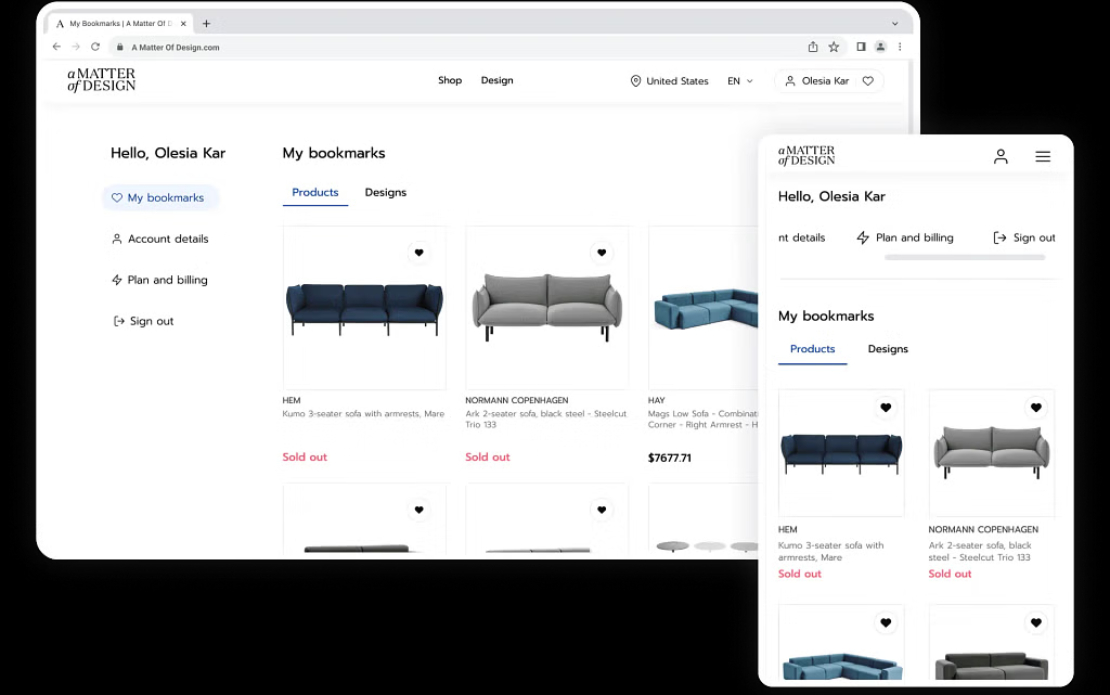
Task: Select Products tab on desktop
Action: tap(315, 193)
